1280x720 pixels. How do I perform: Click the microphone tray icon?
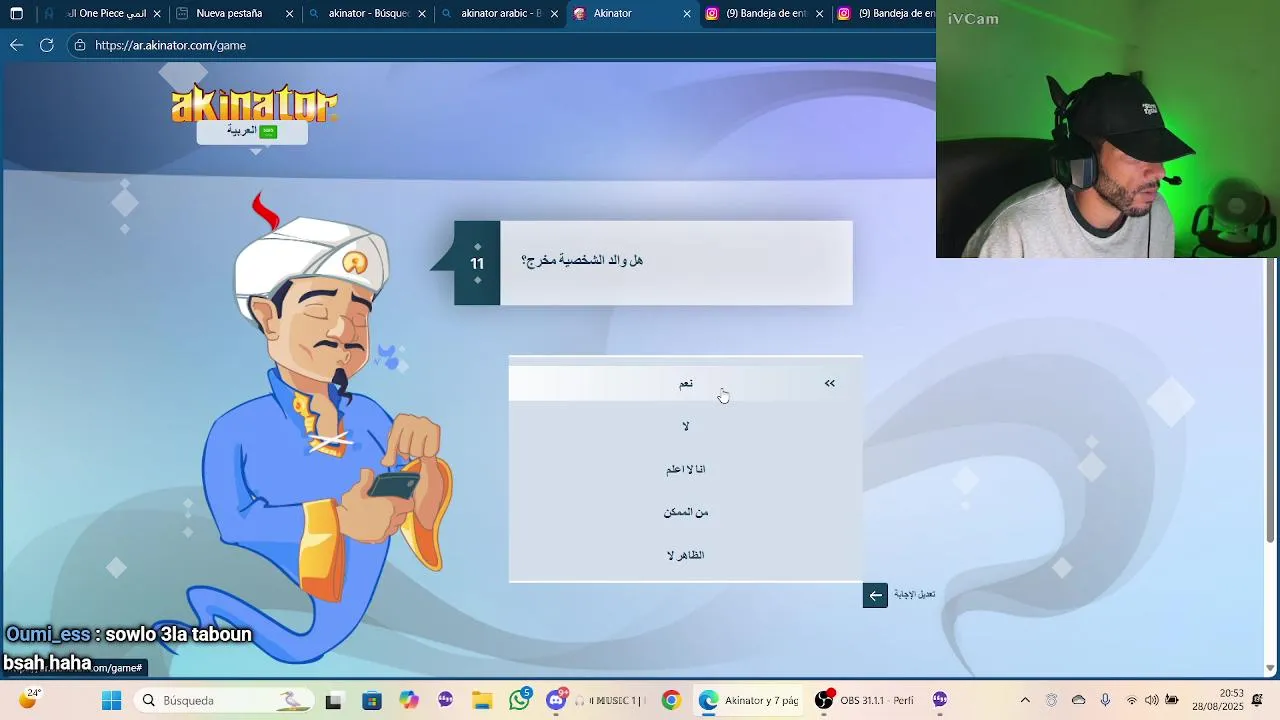(x=1105, y=700)
